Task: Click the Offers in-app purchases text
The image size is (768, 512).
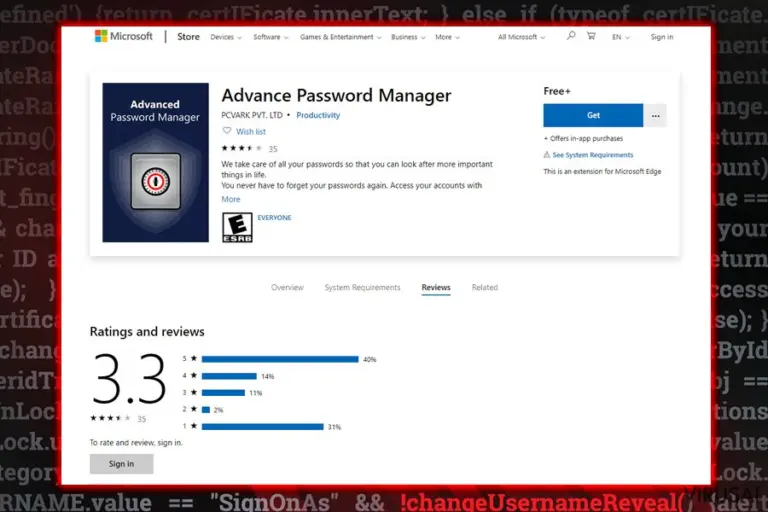Action: click(583, 139)
